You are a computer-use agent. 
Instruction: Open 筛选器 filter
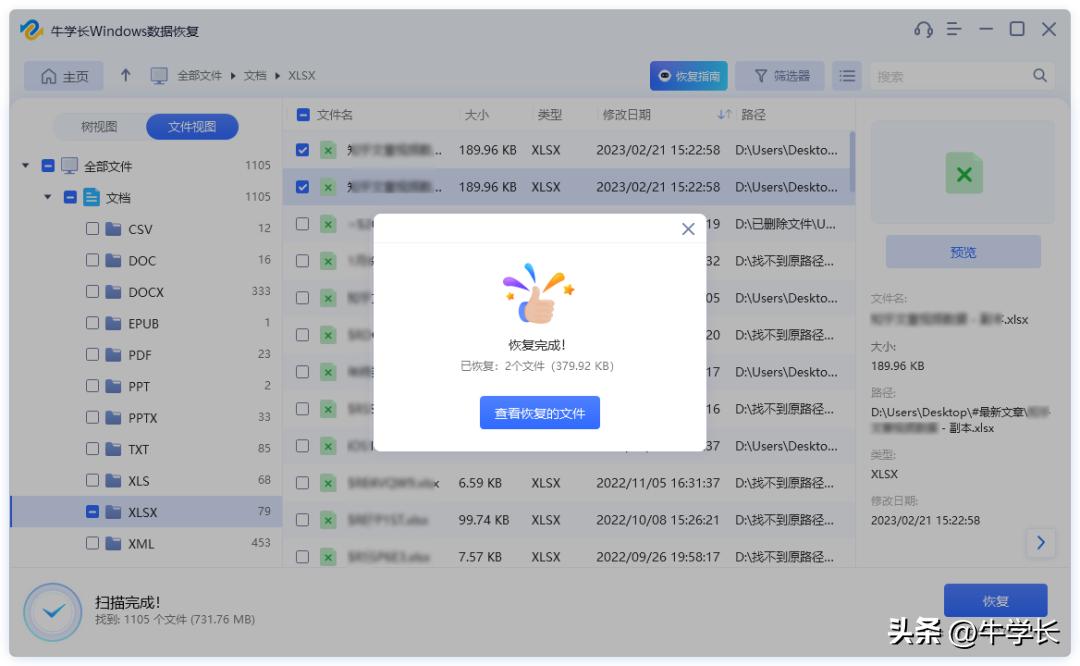780,76
